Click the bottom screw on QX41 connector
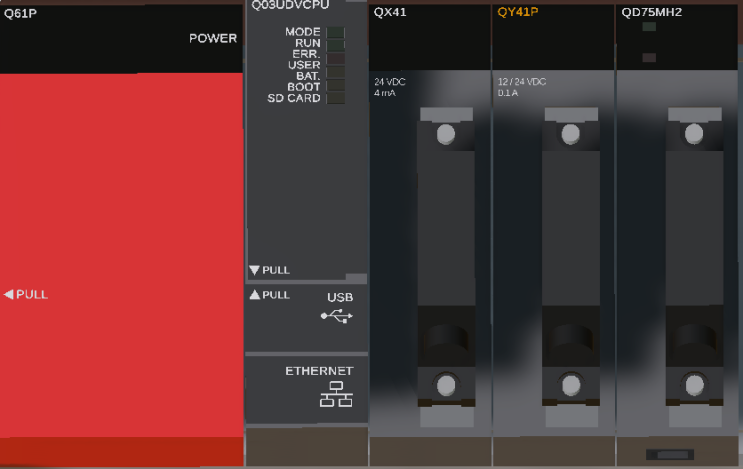The width and height of the screenshot is (743, 469). [446, 386]
